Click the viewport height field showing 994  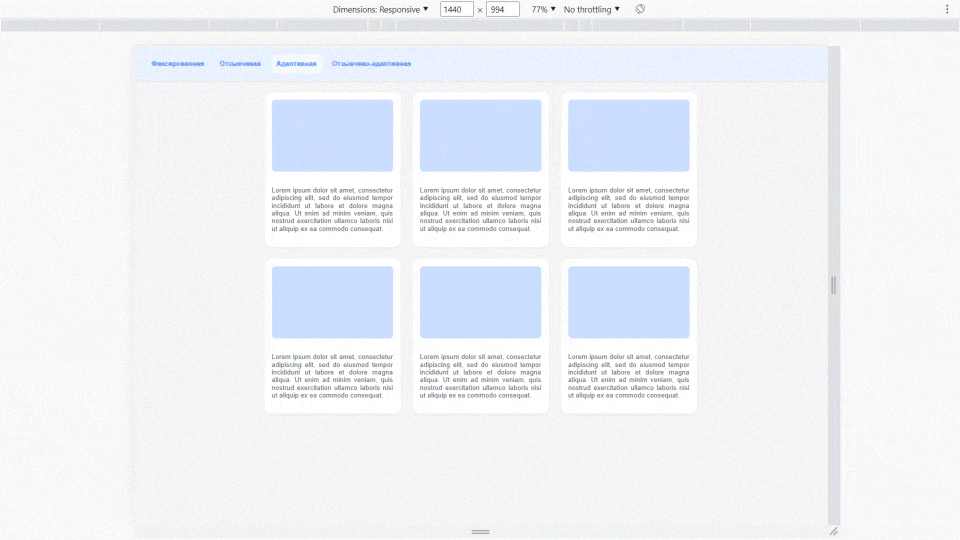[x=503, y=9]
